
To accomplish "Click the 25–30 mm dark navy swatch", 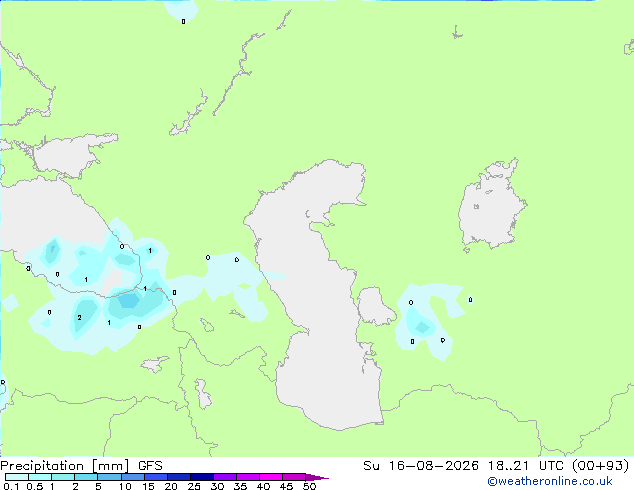I will click(x=201, y=477).
